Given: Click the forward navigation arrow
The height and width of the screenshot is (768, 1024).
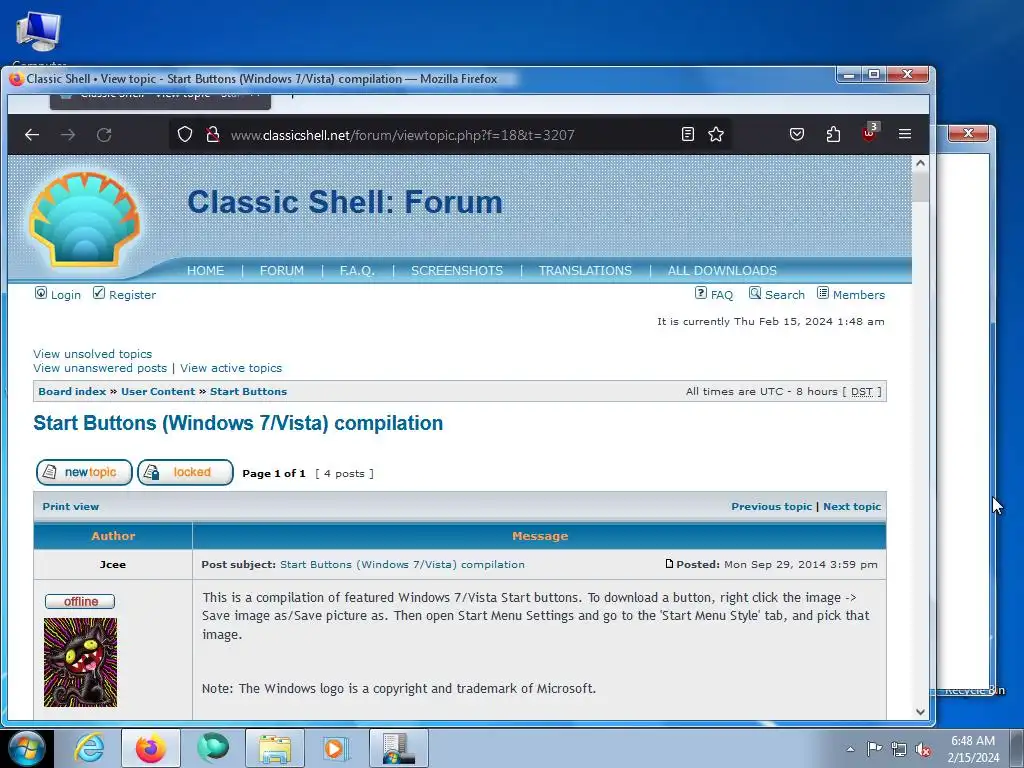Looking at the screenshot, I should pos(68,135).
